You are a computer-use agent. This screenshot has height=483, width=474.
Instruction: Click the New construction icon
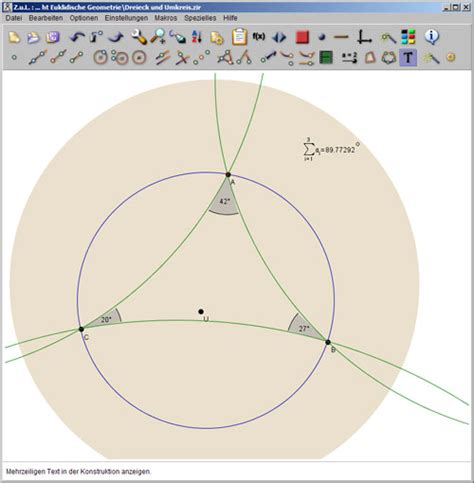(14, 37)
